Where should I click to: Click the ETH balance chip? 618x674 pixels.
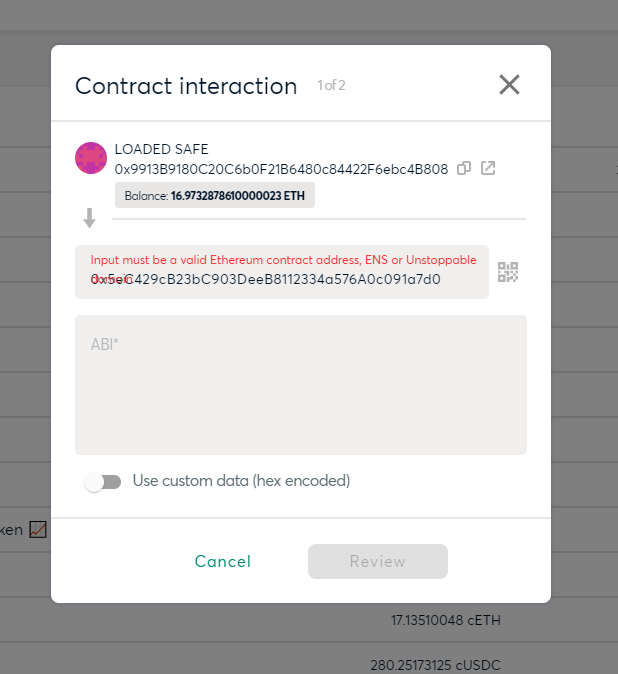215,196
